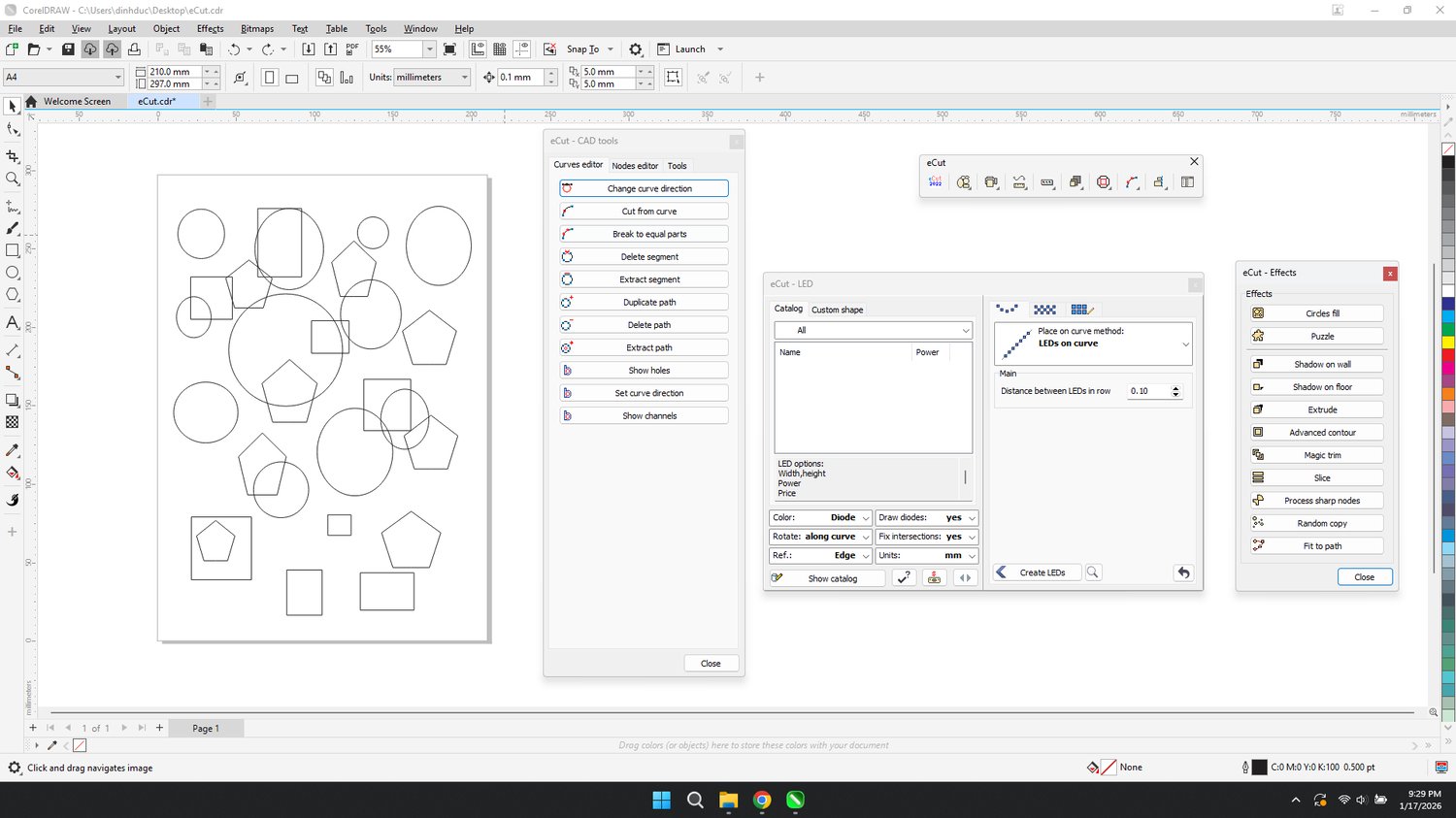Switch to the Nodes editor tab
The image size is (1456, 818).
(x=635, y=166)
